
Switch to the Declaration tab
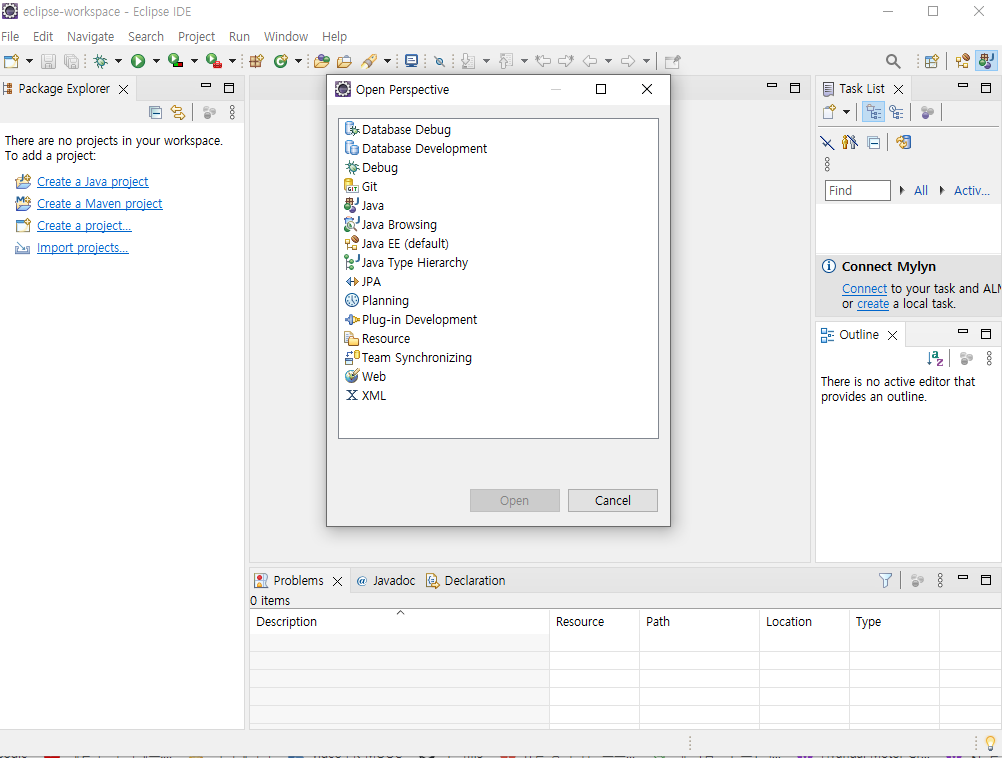[466, 580]
